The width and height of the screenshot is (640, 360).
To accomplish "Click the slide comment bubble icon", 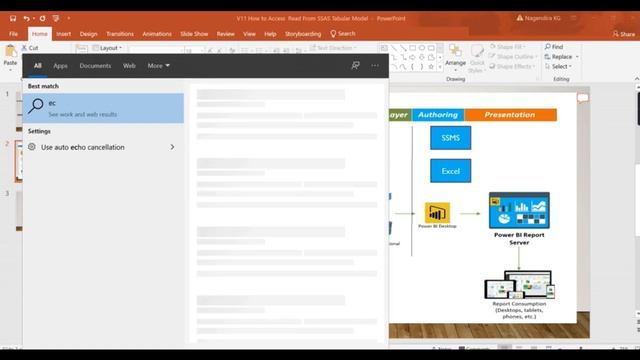I will coord(582,98).
